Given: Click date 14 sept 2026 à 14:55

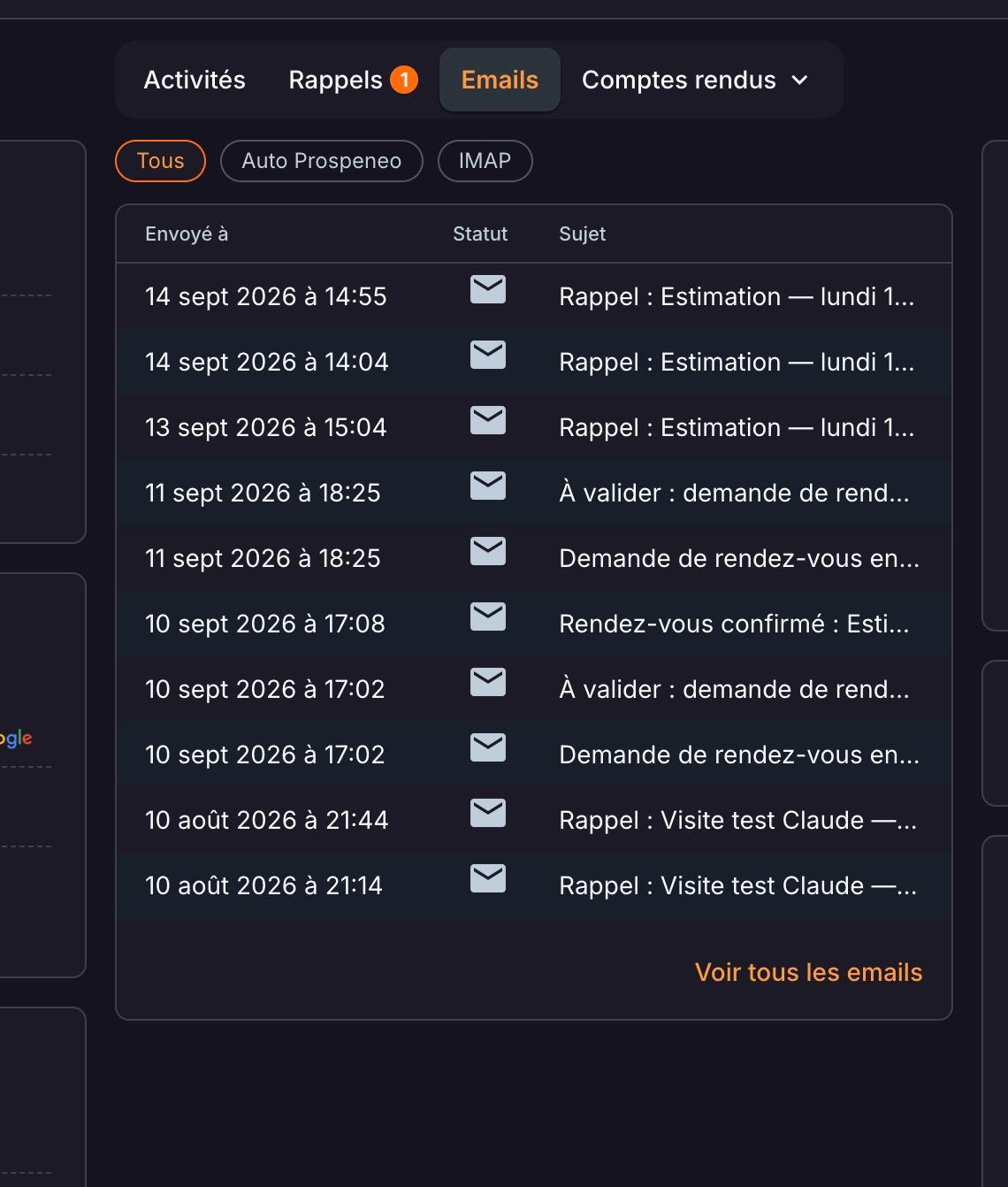Looking at the screenshot, I should [266, 296].
